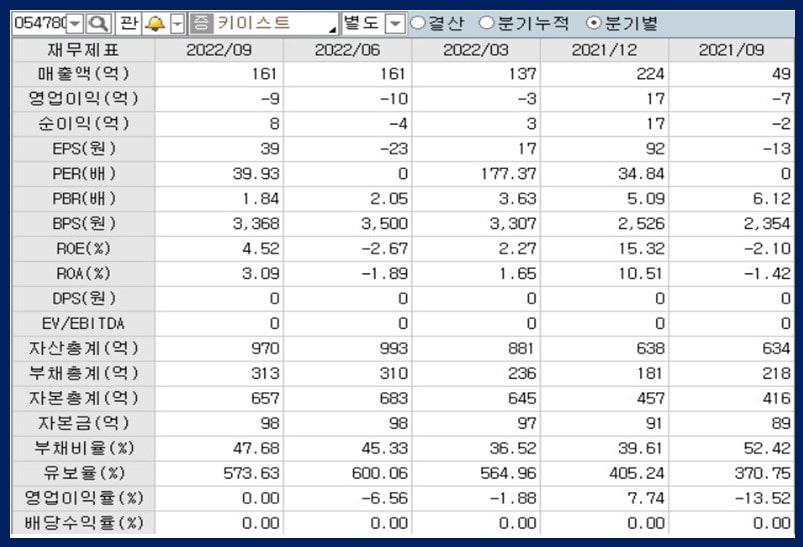
Task: Click the 순이익(억) row label
Action: click(x=83, y=124)
